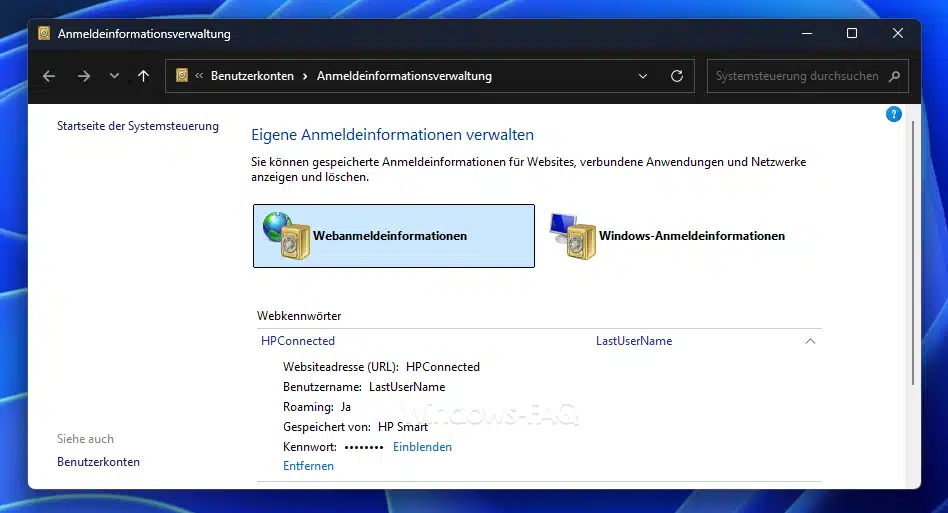948x513 pixels.
Task: Collapse the HPConnected entry chevron
Action: coord(810,341)
